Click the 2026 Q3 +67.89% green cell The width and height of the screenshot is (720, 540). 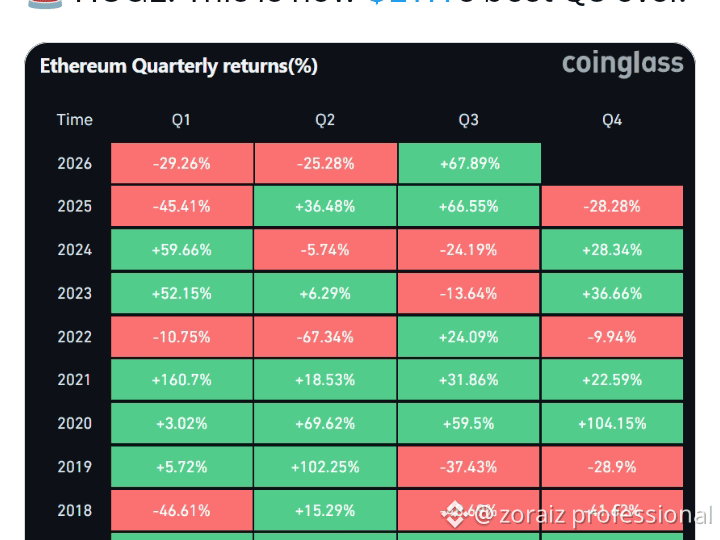click(469, 163)
